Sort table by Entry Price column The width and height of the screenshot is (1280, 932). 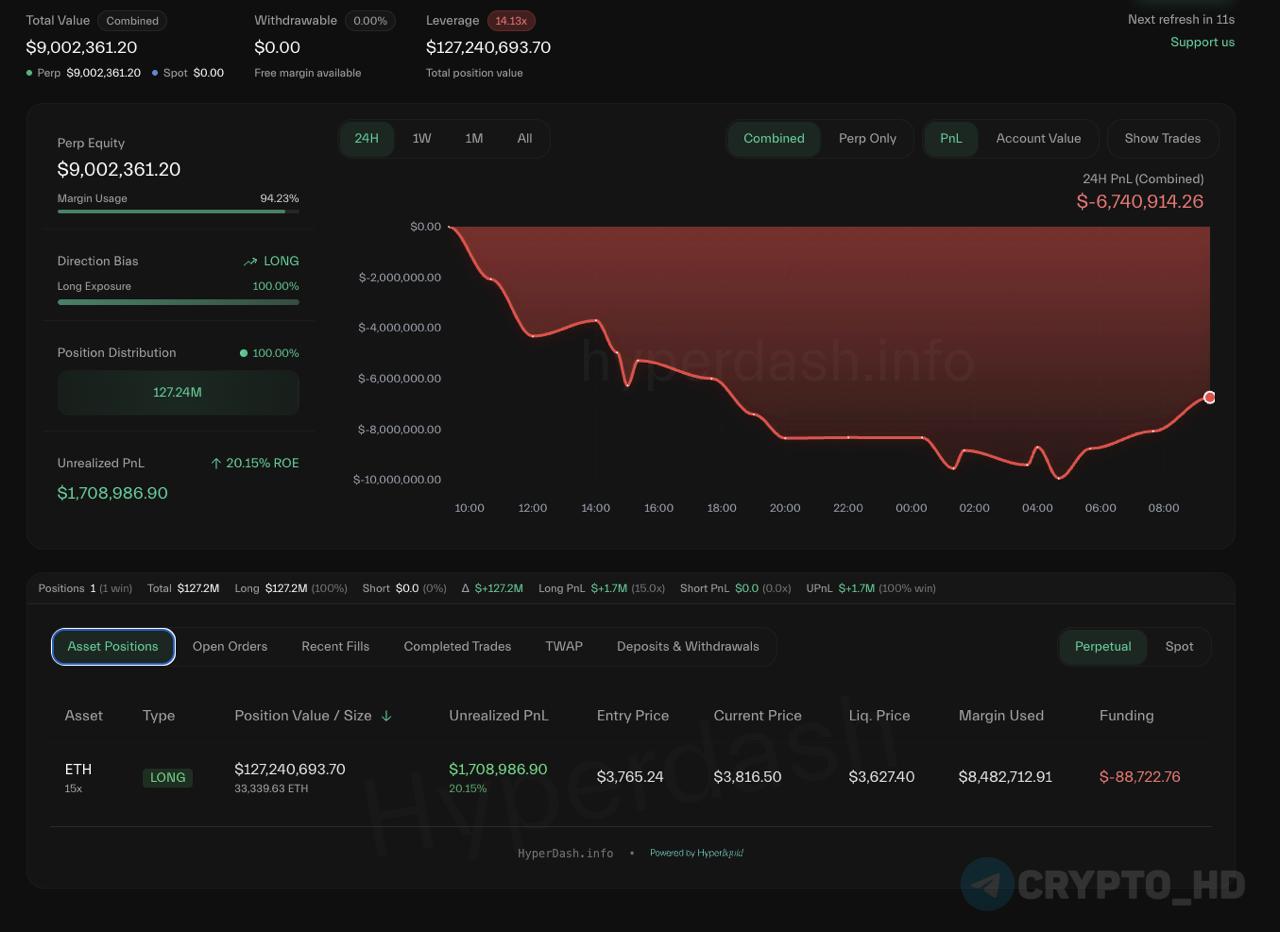633,716
